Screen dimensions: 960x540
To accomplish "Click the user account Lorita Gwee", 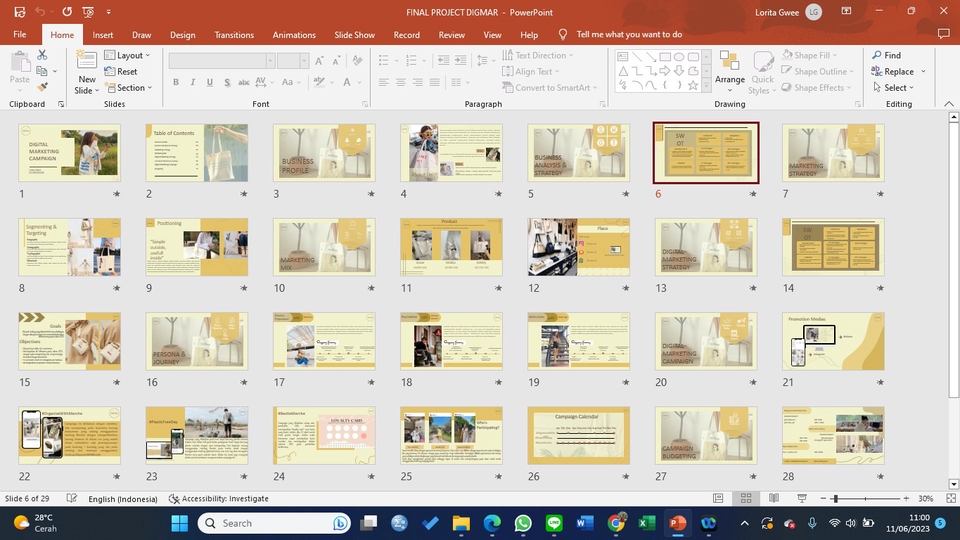I will coord(789,12).
